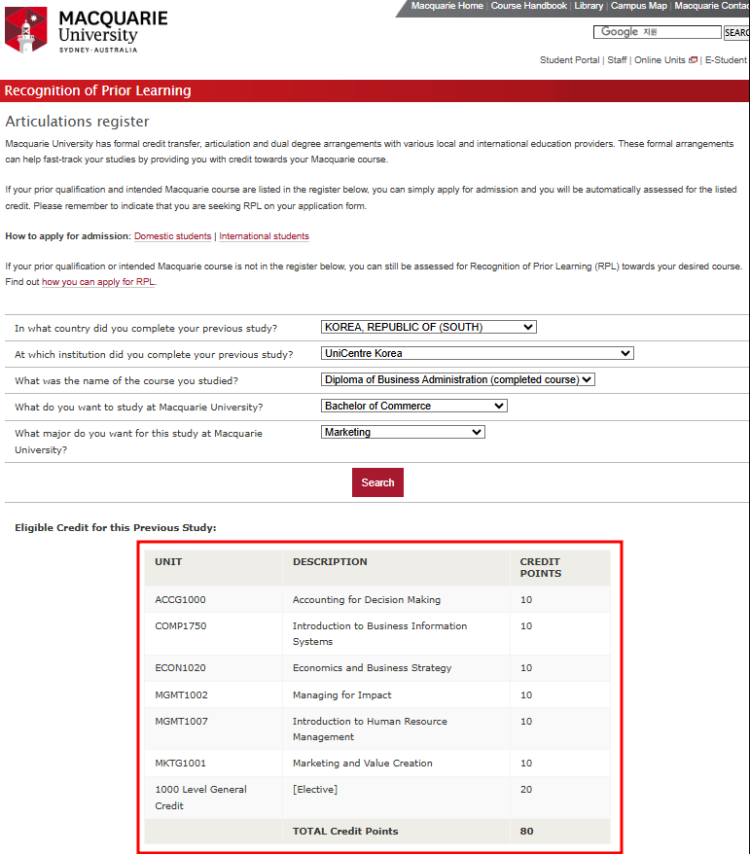750x854 pixels.
Task: Go to the Staff link
Action: (617, 60)
